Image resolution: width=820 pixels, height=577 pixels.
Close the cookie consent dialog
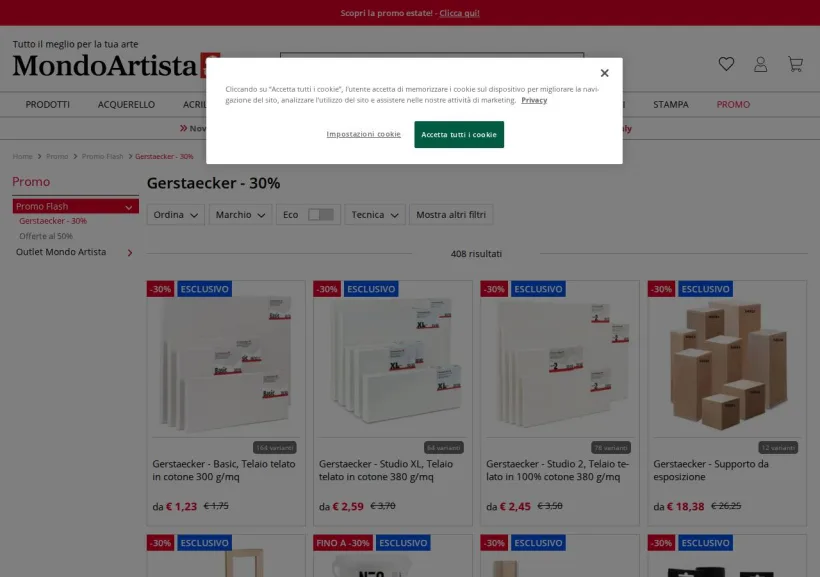(605, 73)
